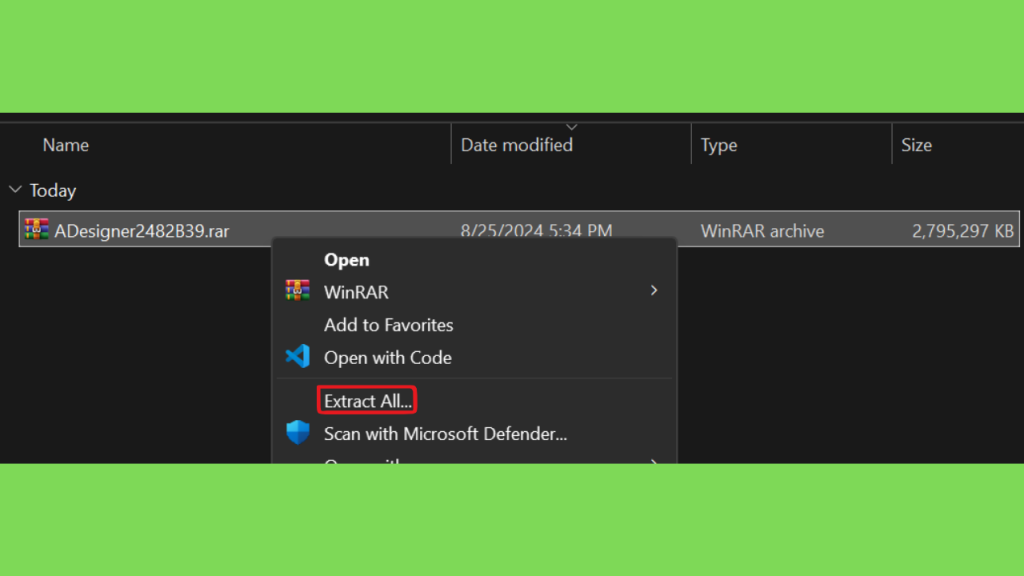Viewport: 1024px width, 576px height.
Task: Click the Microsoft Defender shield icon
Action: point(298,432)
